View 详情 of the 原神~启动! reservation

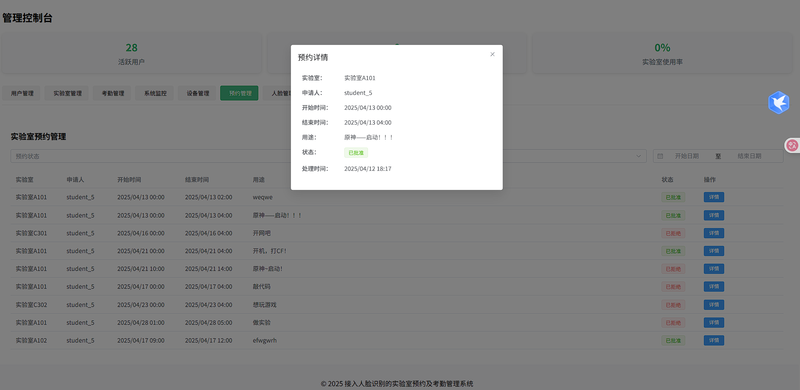click(x=714, y=269)
